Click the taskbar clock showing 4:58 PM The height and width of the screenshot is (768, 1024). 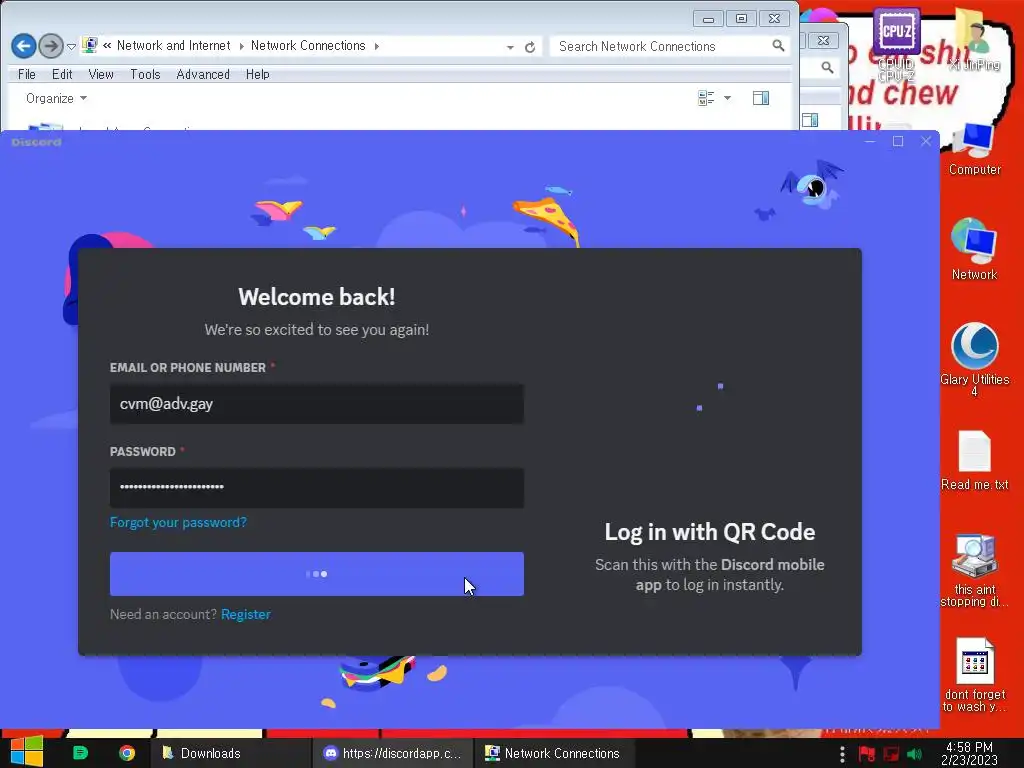pyautogui.click(x=969, y=753)
